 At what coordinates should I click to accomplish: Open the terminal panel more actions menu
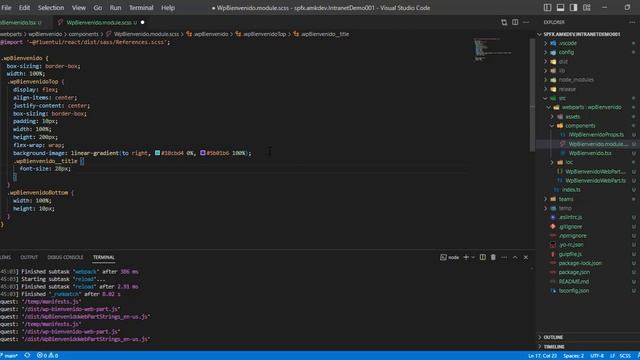[x=504, y=257]
